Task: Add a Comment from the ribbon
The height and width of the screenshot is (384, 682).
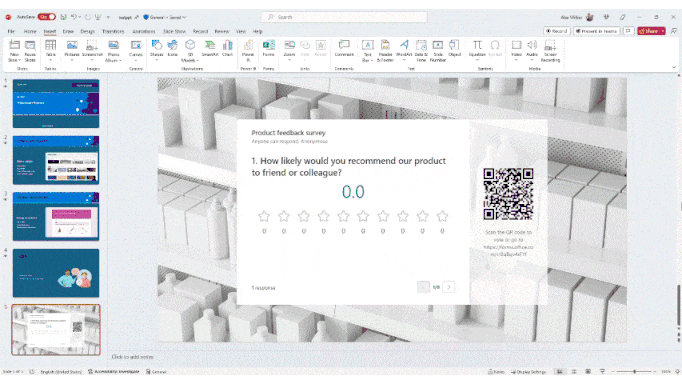Action: point(344,49)
